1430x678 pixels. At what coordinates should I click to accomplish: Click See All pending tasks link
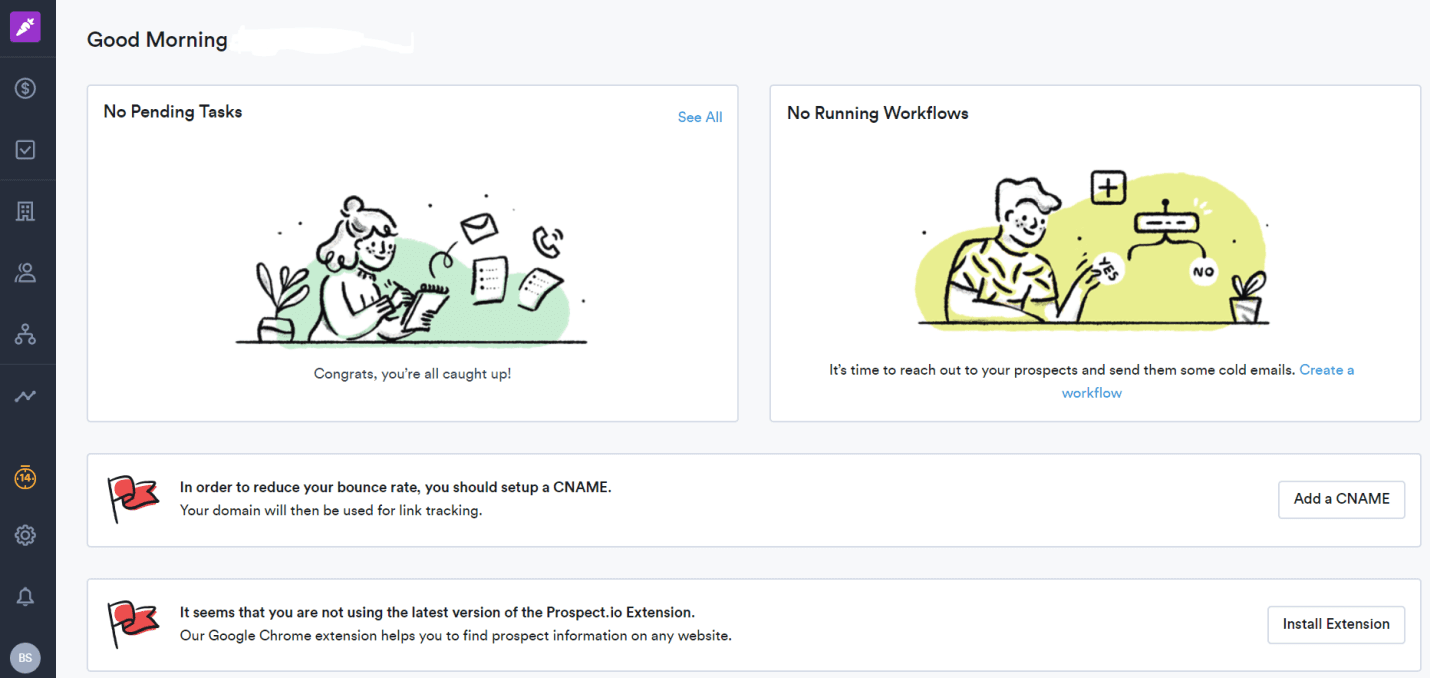pos(700,117)
